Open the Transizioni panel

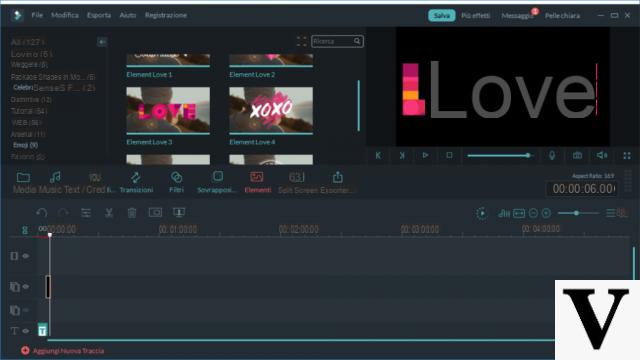click(x=136, y=182)
